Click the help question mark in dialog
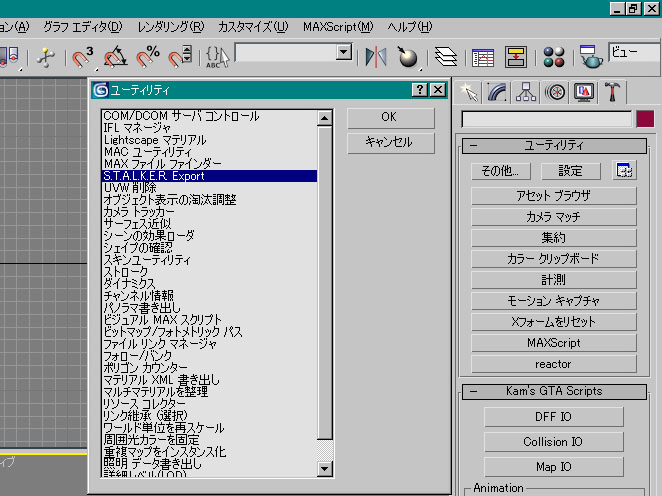The height and width of the screenshot is (496, 662). pos(419,89)
